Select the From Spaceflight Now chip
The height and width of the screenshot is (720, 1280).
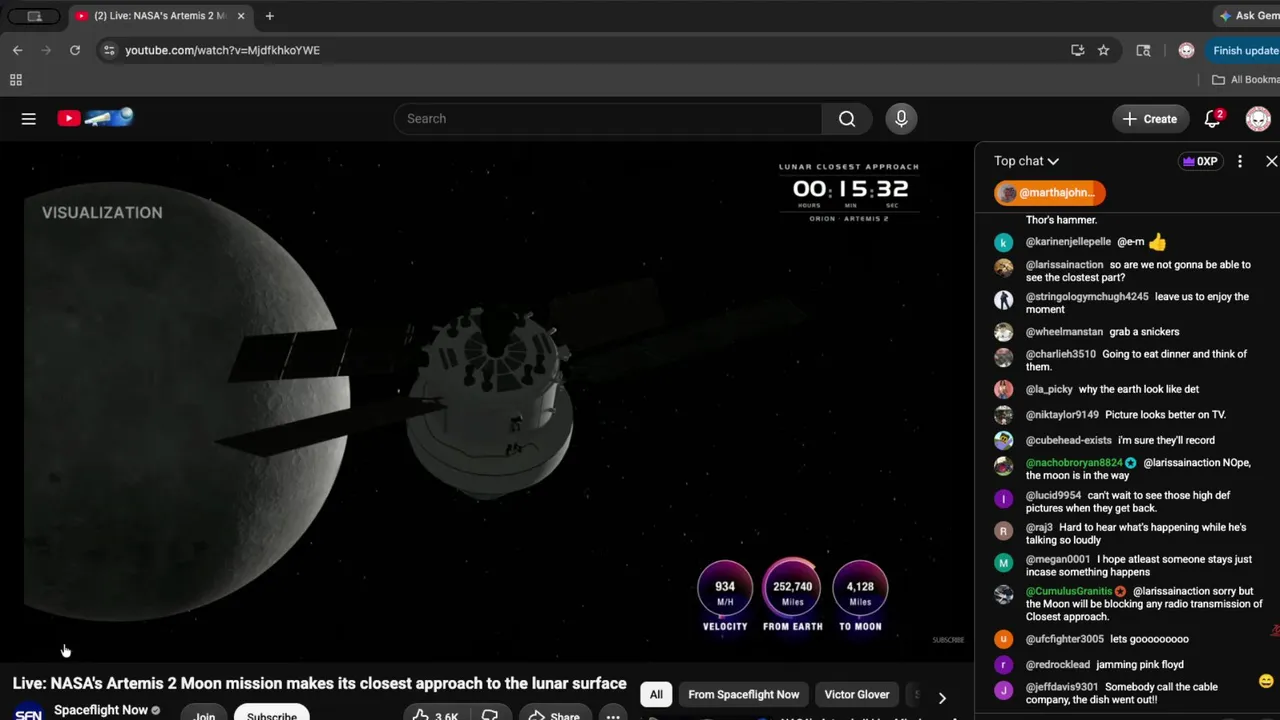744,694
